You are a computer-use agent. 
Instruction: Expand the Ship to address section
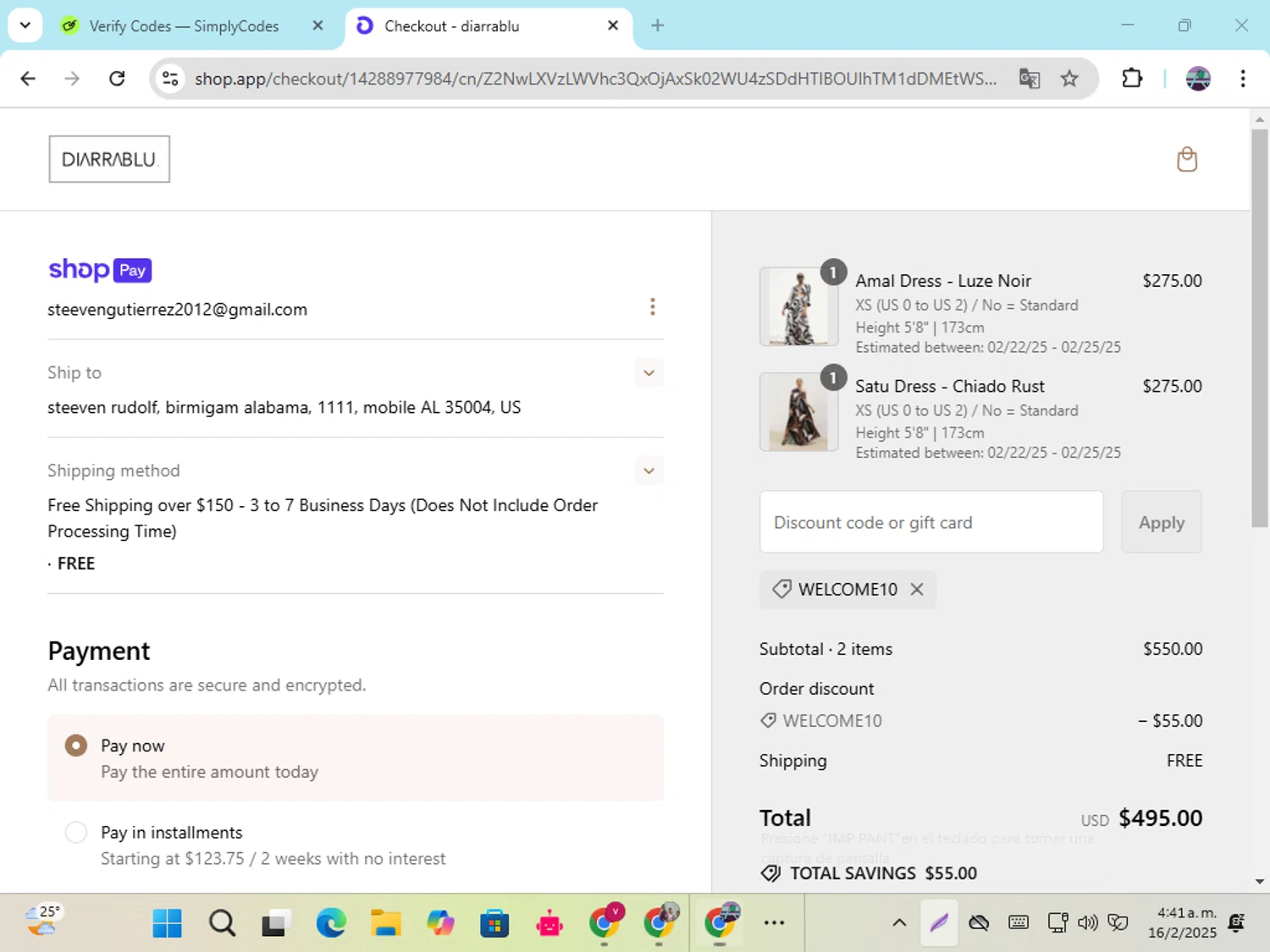pos(649,372)
